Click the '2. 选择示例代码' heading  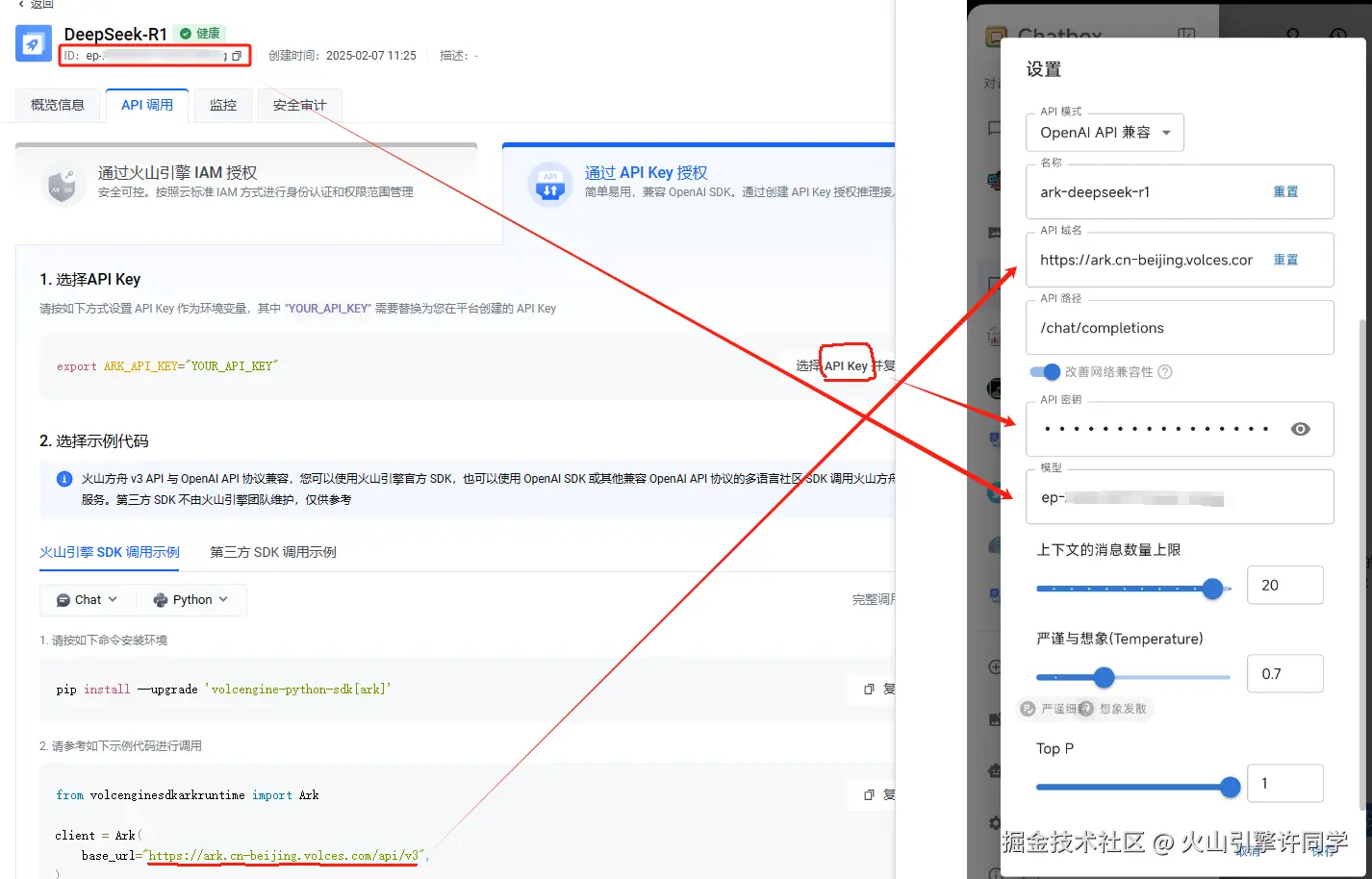(x=94, y=440)
